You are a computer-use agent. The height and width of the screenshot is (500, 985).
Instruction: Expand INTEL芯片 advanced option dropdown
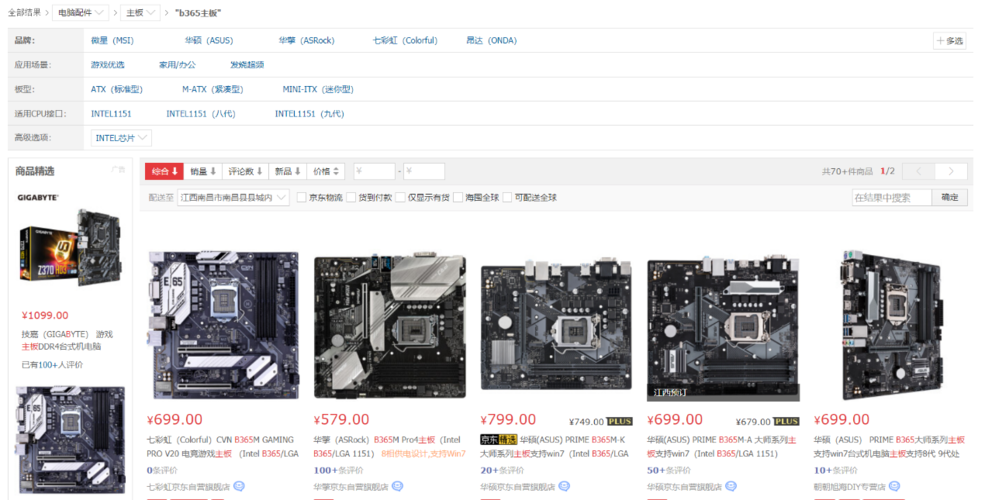[x=121, y=138]
